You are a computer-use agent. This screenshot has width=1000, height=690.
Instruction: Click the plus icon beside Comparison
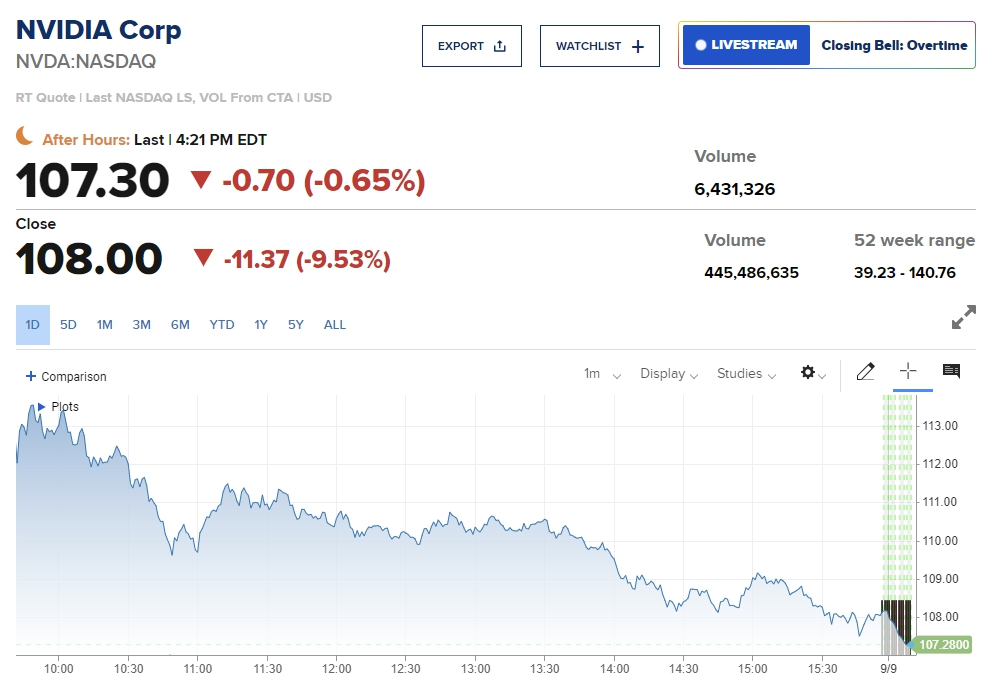31,377
